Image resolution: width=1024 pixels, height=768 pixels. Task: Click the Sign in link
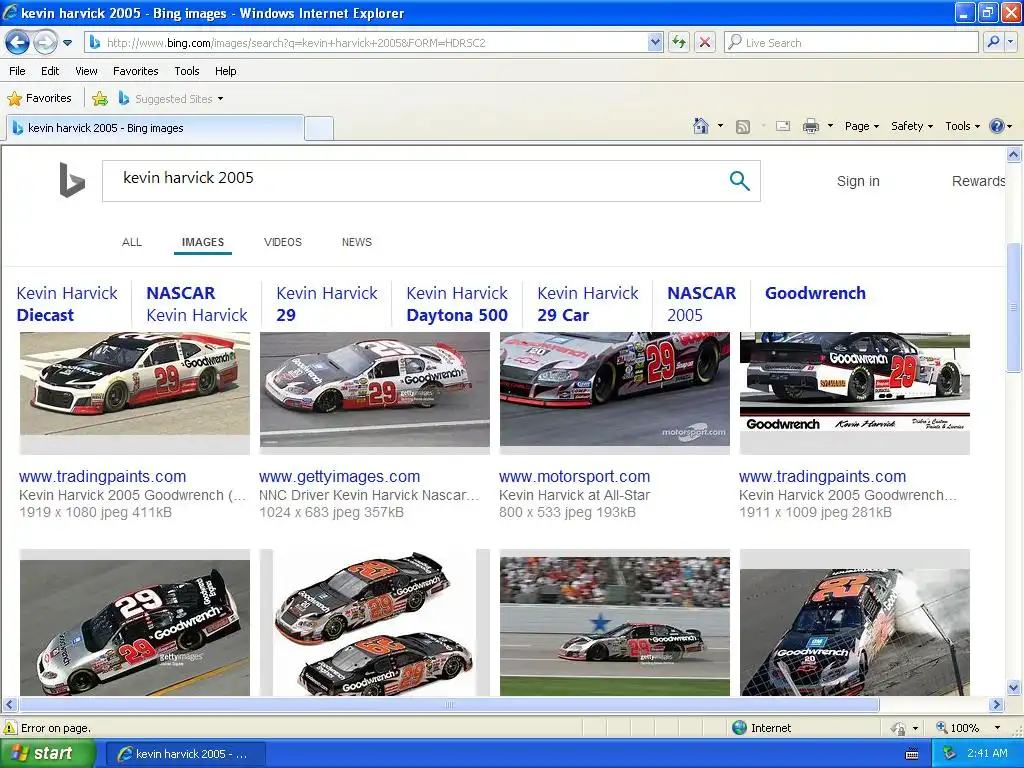[858, 182]
